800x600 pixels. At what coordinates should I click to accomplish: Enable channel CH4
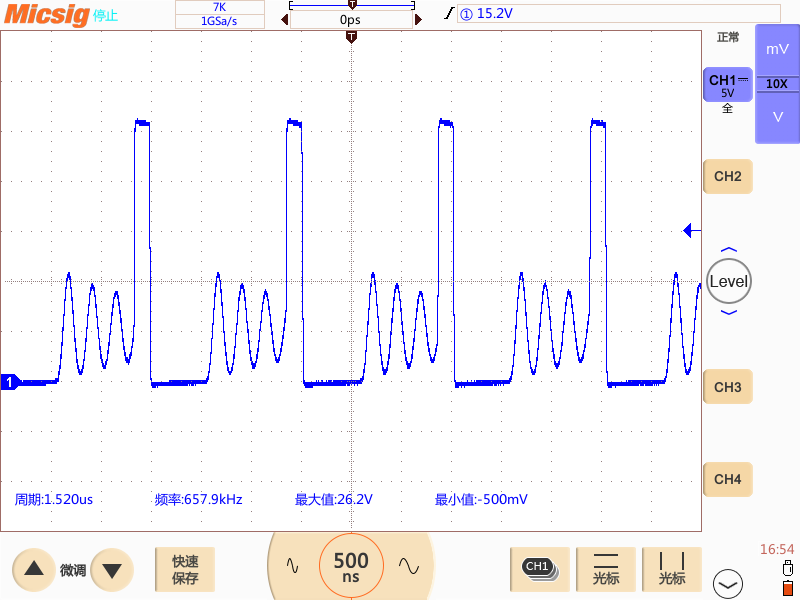coord(728,479)
